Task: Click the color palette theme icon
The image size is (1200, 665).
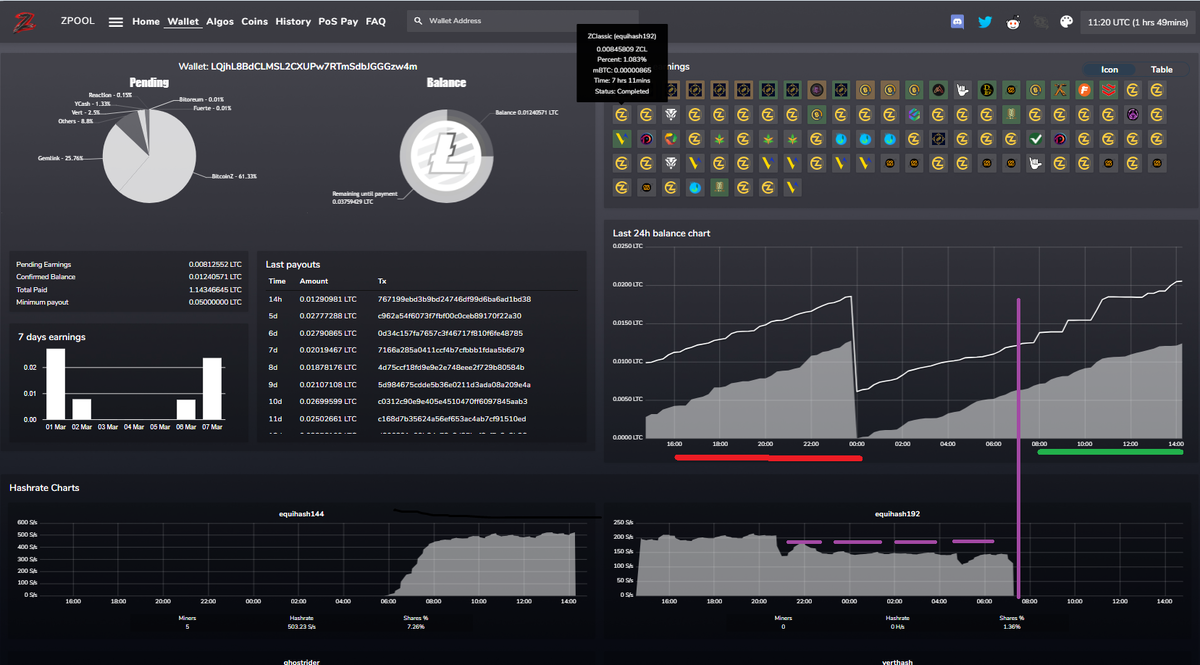Action: 1066,21
